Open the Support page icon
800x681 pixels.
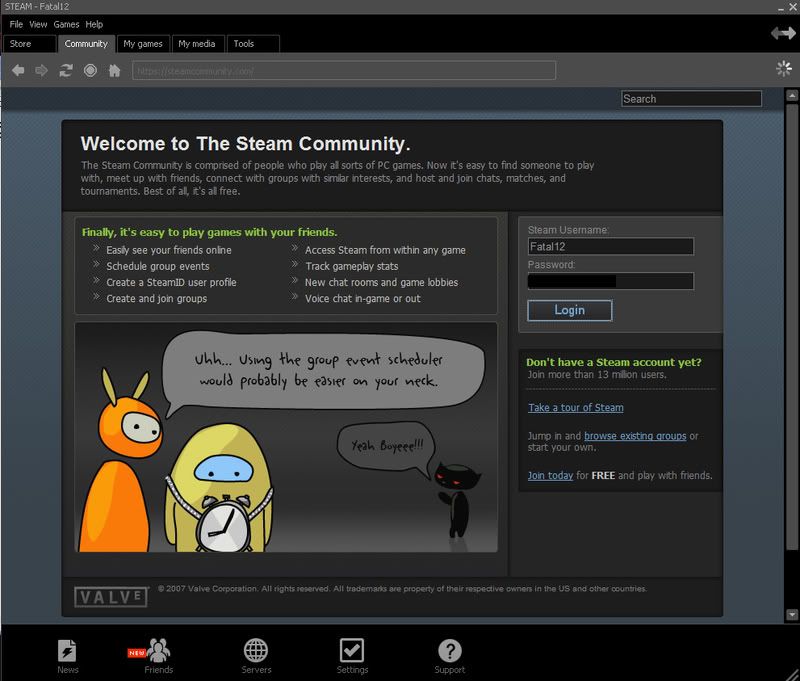449,649
